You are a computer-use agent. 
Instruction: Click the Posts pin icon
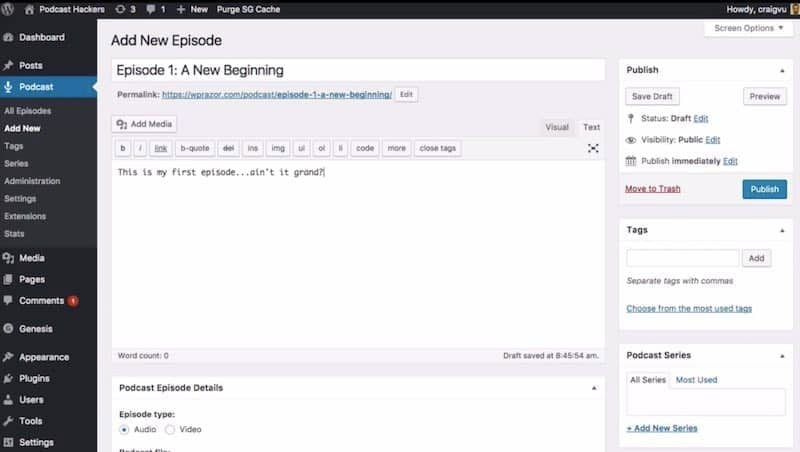[x=8, y=65]
